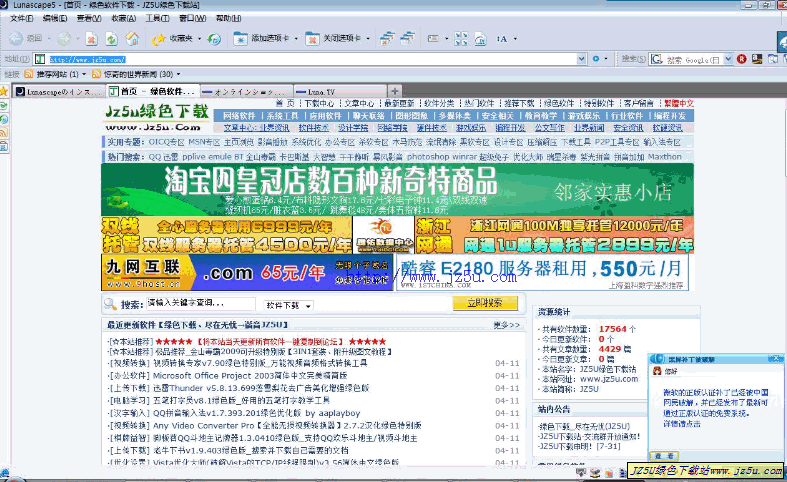This screenshot has width=787, height=482.
Task: Open the Google search engine dropdown
Action: [x=728, y=59]
